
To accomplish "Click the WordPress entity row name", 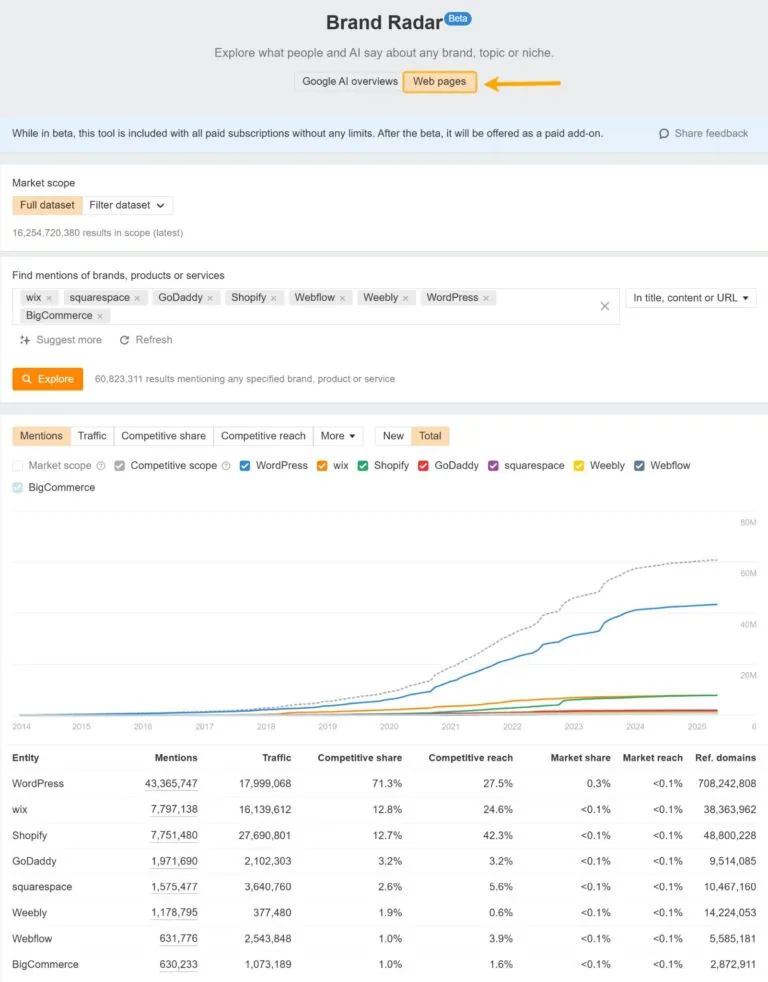I will [x=38, y=783].
